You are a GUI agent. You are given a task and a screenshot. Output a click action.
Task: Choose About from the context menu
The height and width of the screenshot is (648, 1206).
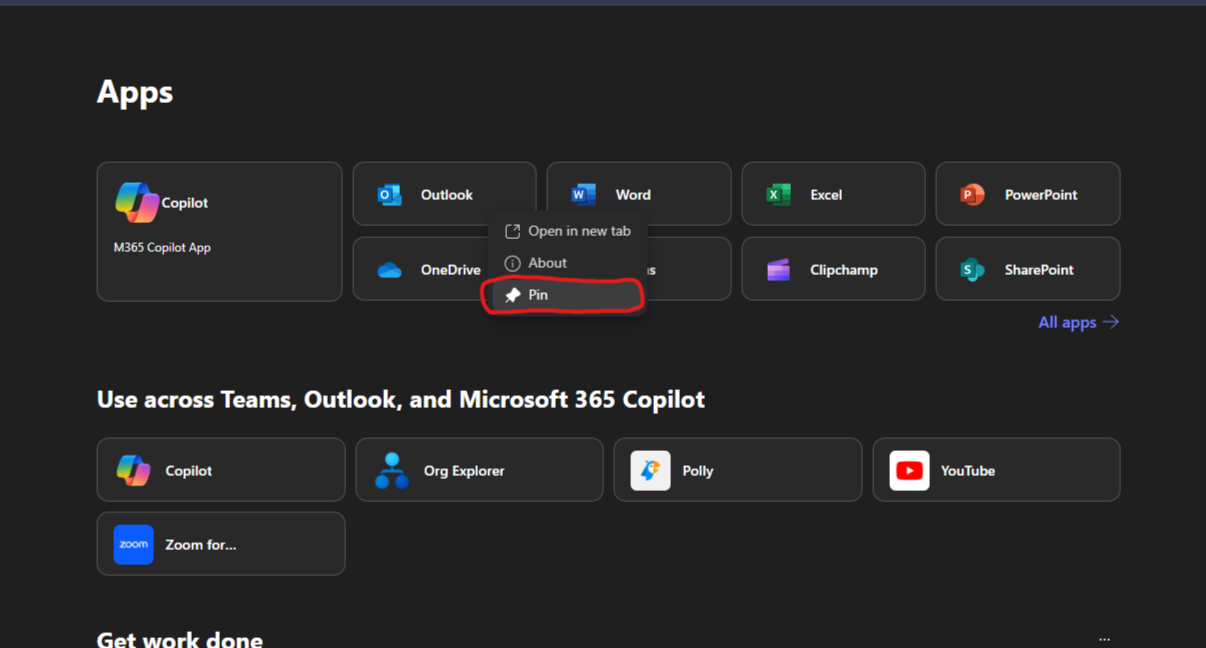567,263
